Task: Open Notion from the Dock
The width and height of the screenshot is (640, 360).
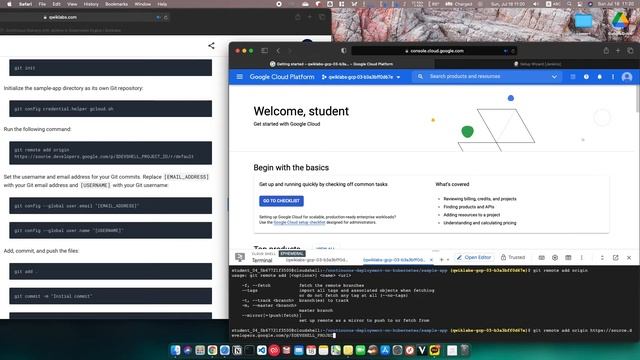Action: pos(237,350)
